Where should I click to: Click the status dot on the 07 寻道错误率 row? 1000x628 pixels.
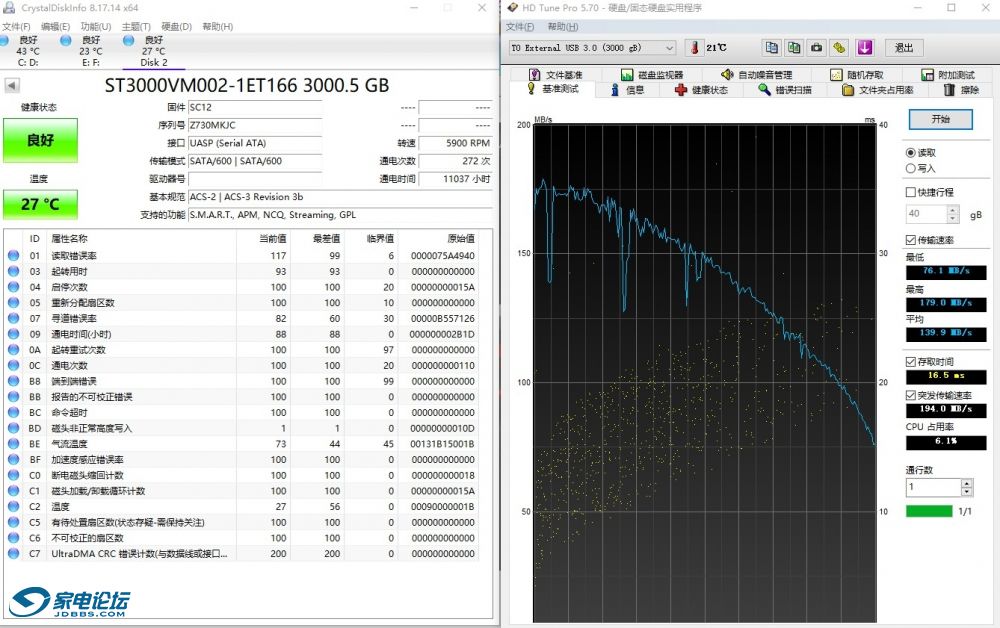point(13,318)
